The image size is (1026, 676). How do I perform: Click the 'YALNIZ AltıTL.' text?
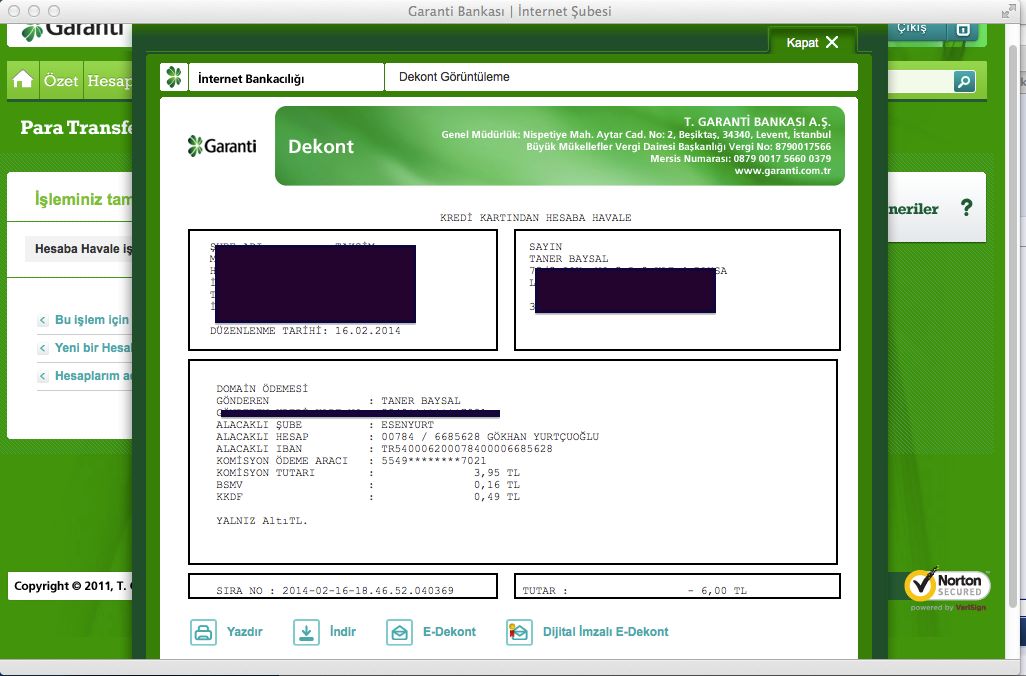[262, 521]
